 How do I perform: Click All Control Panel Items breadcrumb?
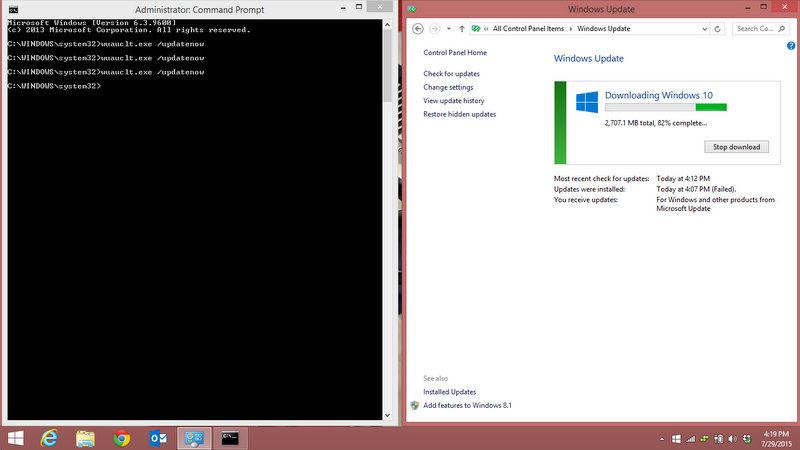(x=528, y=29)
